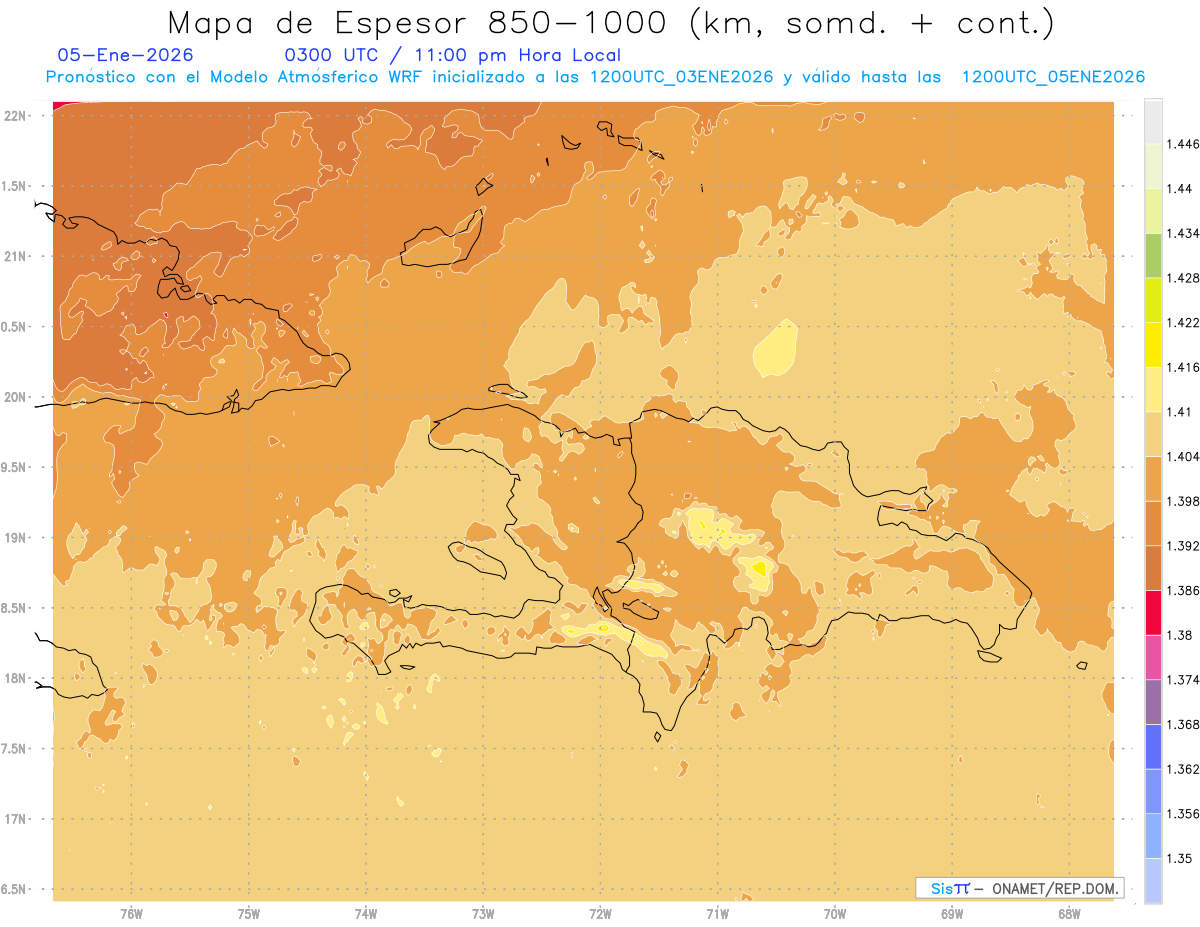Click the longitude label 69W
1200x927 pixels.
(x=952, y=915)
